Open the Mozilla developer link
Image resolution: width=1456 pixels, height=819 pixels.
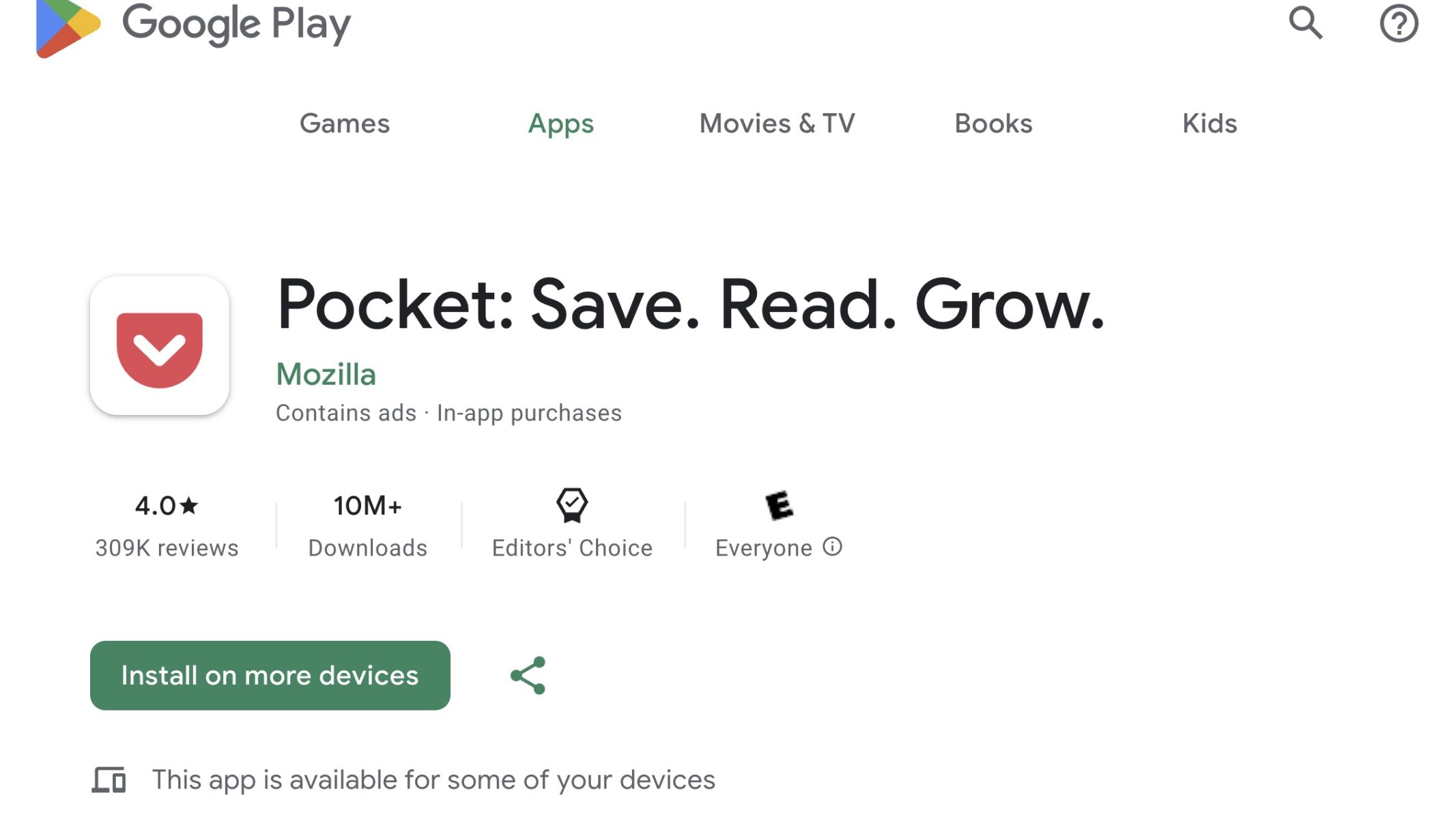(326, 375)
